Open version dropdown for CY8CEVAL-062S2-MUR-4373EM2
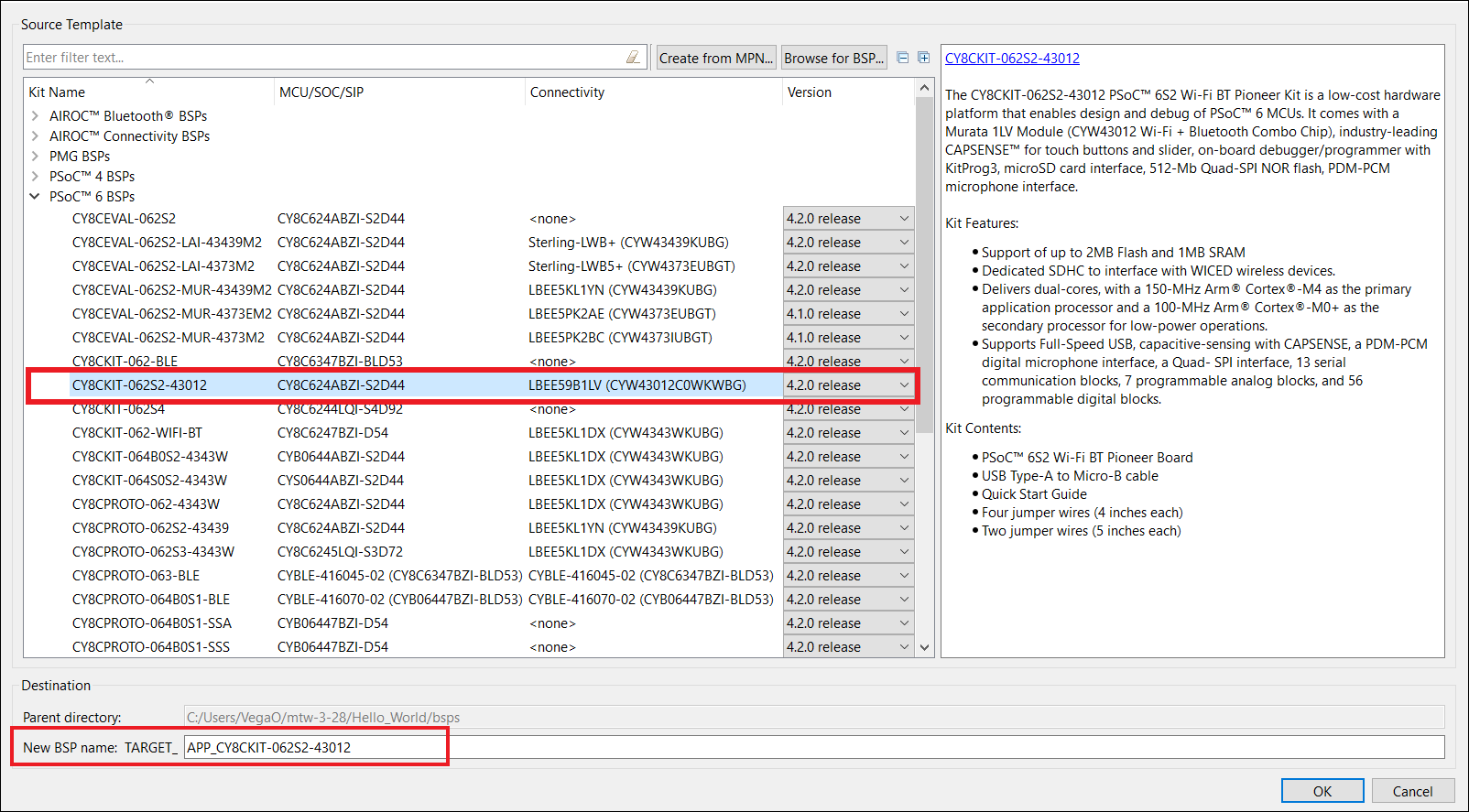Image resolution: width=1469 pixels, height=812 pixels. pyautogui.click(x=848, y=314)
